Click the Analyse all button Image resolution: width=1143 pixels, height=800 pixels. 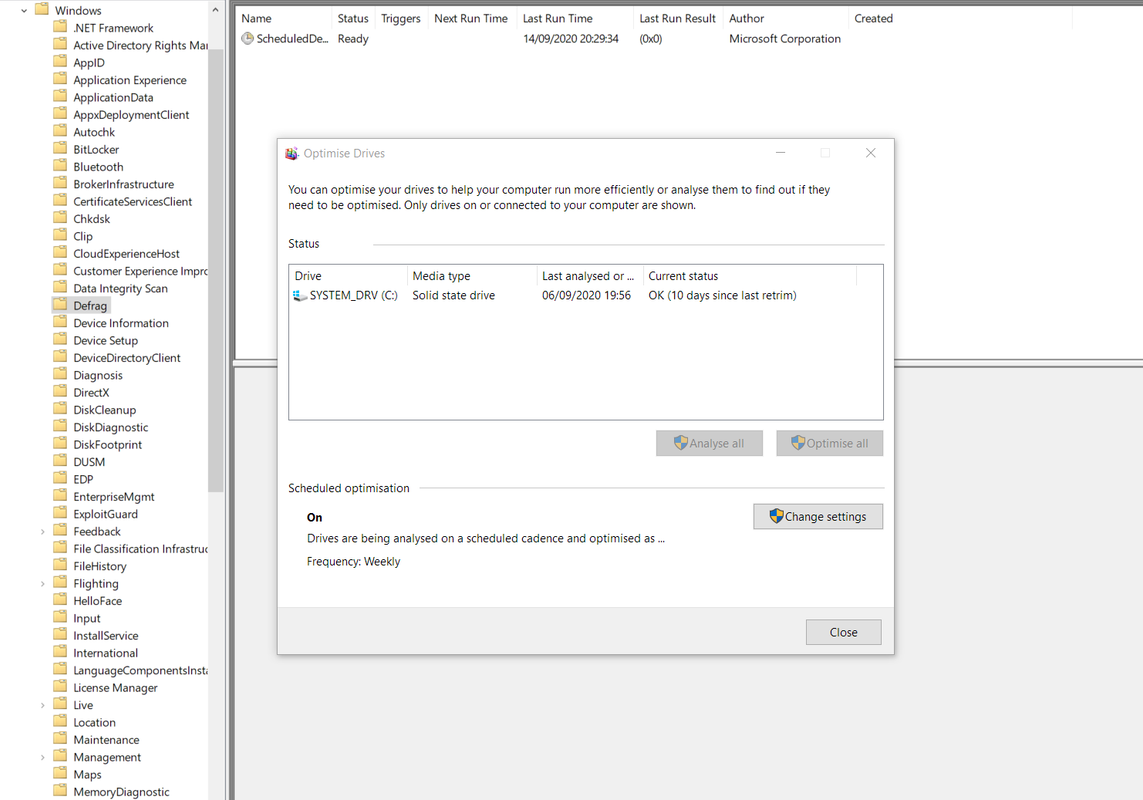click(709, 443)
